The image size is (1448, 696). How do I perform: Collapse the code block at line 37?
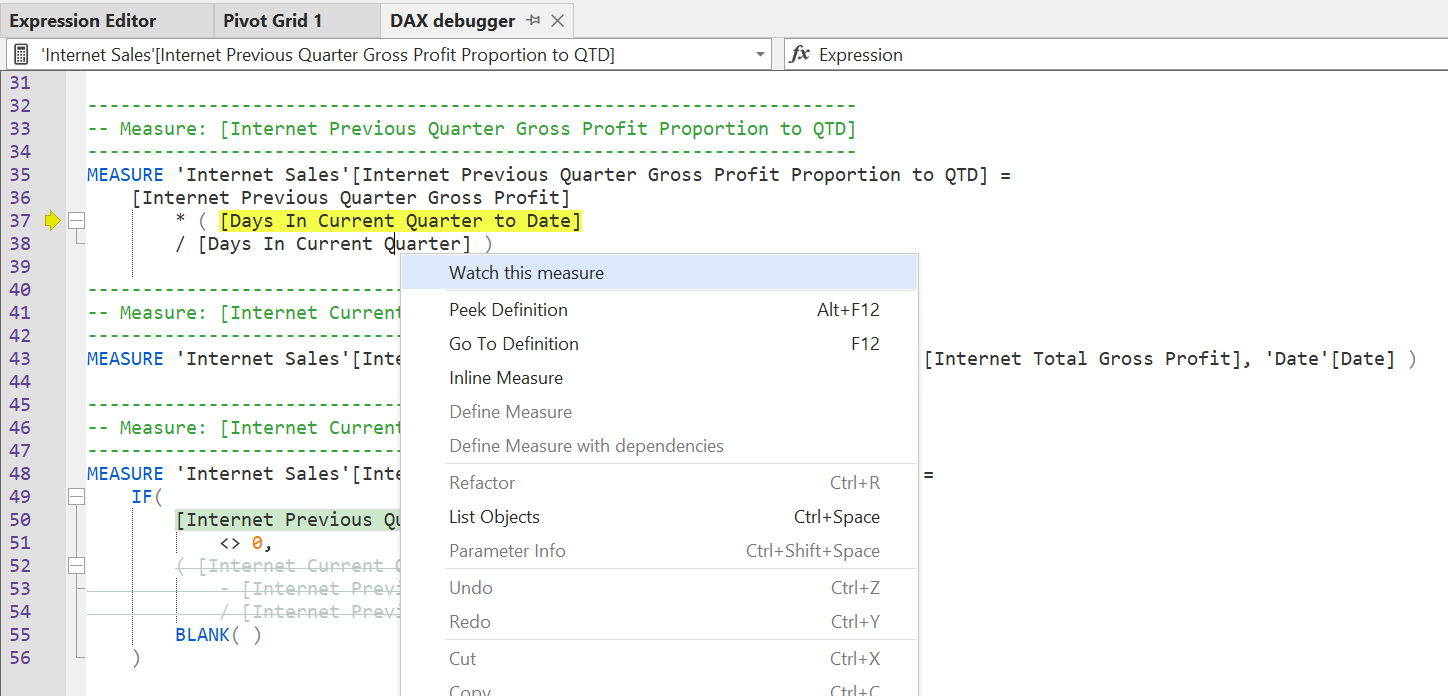(76, 221)
